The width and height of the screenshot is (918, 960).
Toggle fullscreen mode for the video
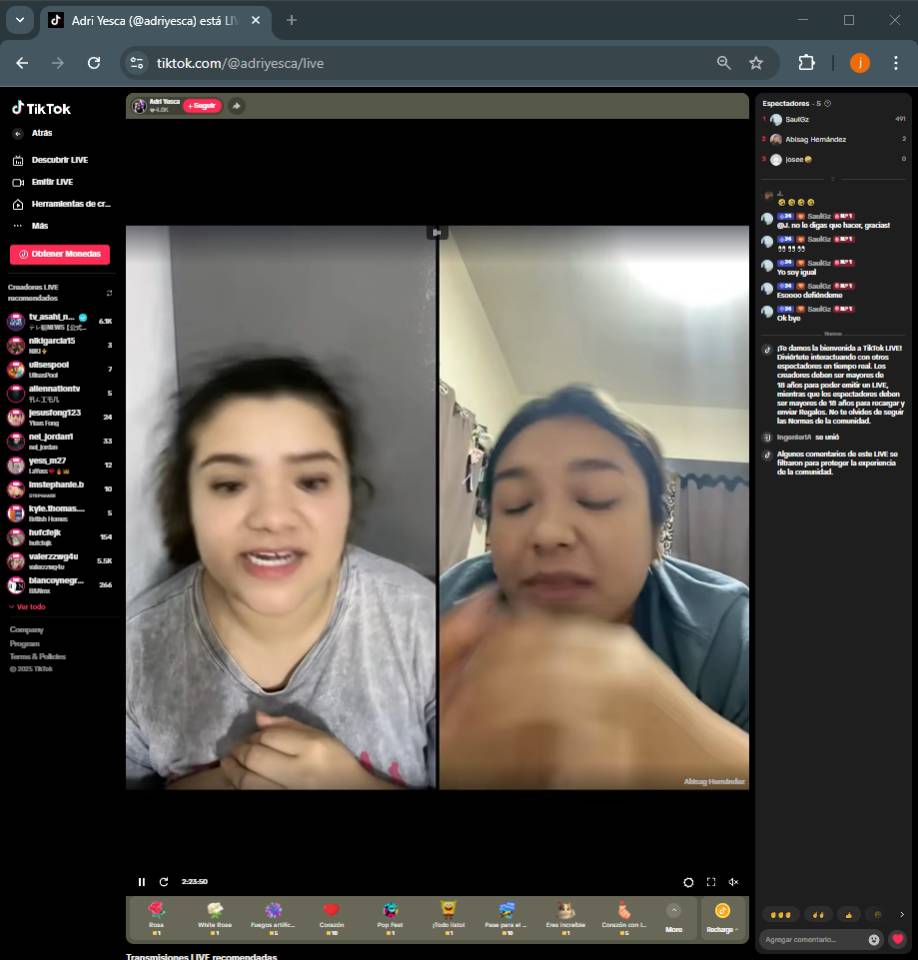point(711,882)
